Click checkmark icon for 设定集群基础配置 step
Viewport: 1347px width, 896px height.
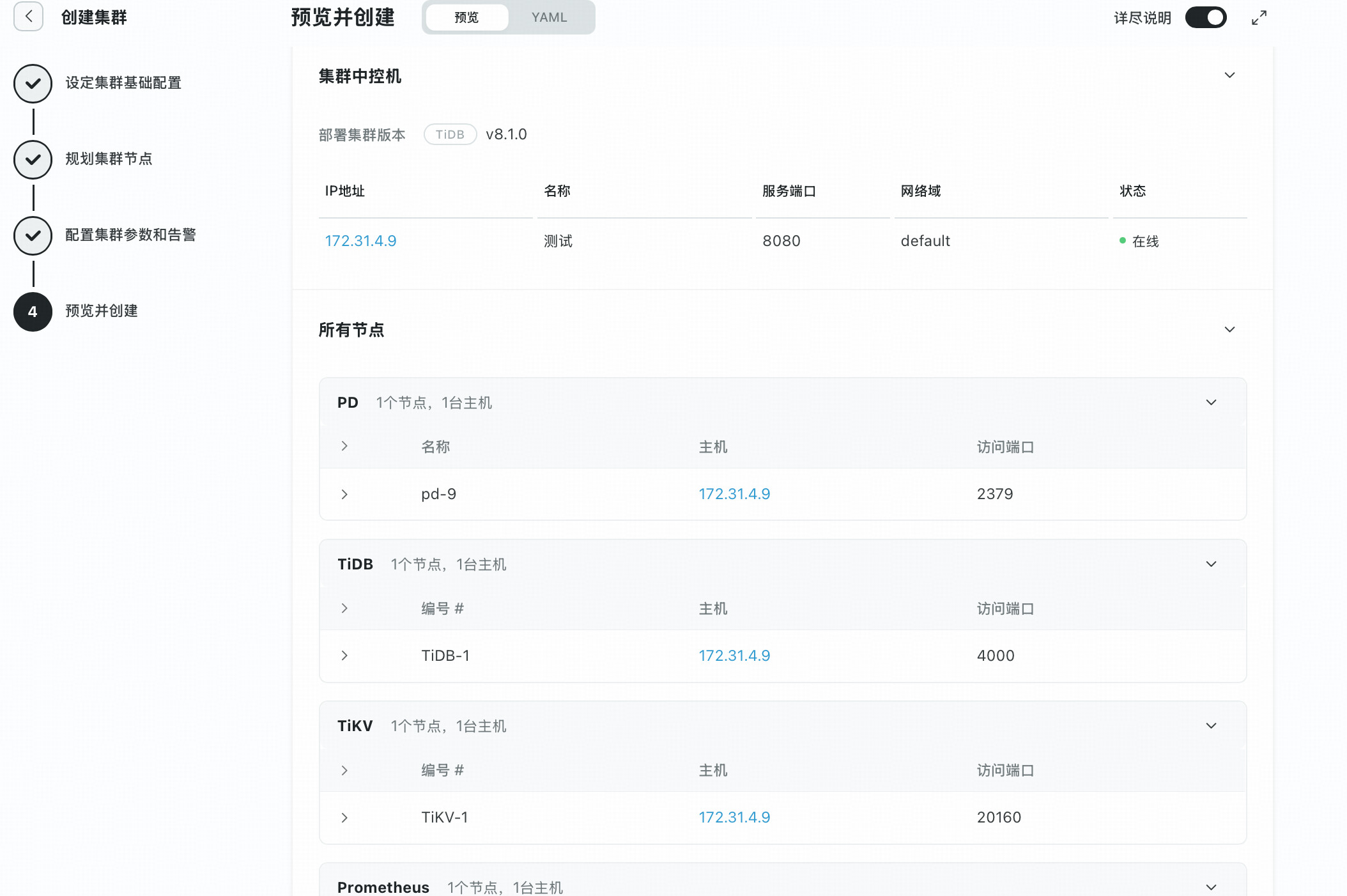click(x=33, y=84)
